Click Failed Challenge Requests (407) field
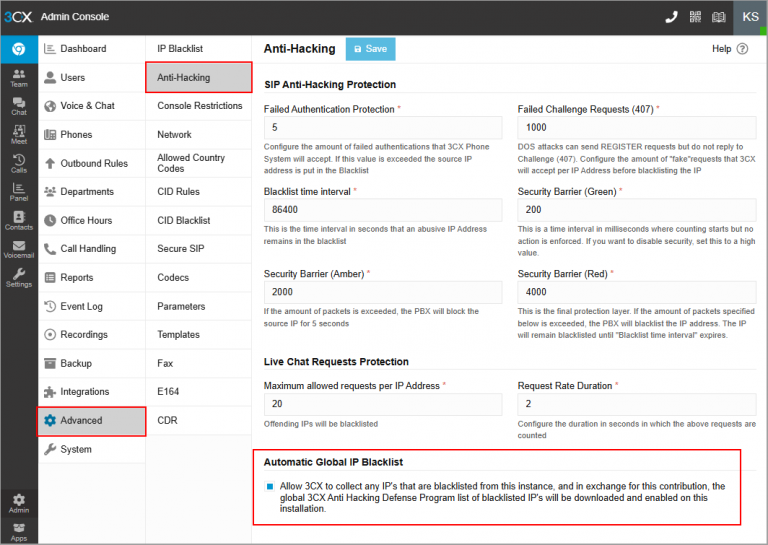Image resolution: width=768 pixels, height=545 pixels. pyautogui.click(x=637, y=128)
